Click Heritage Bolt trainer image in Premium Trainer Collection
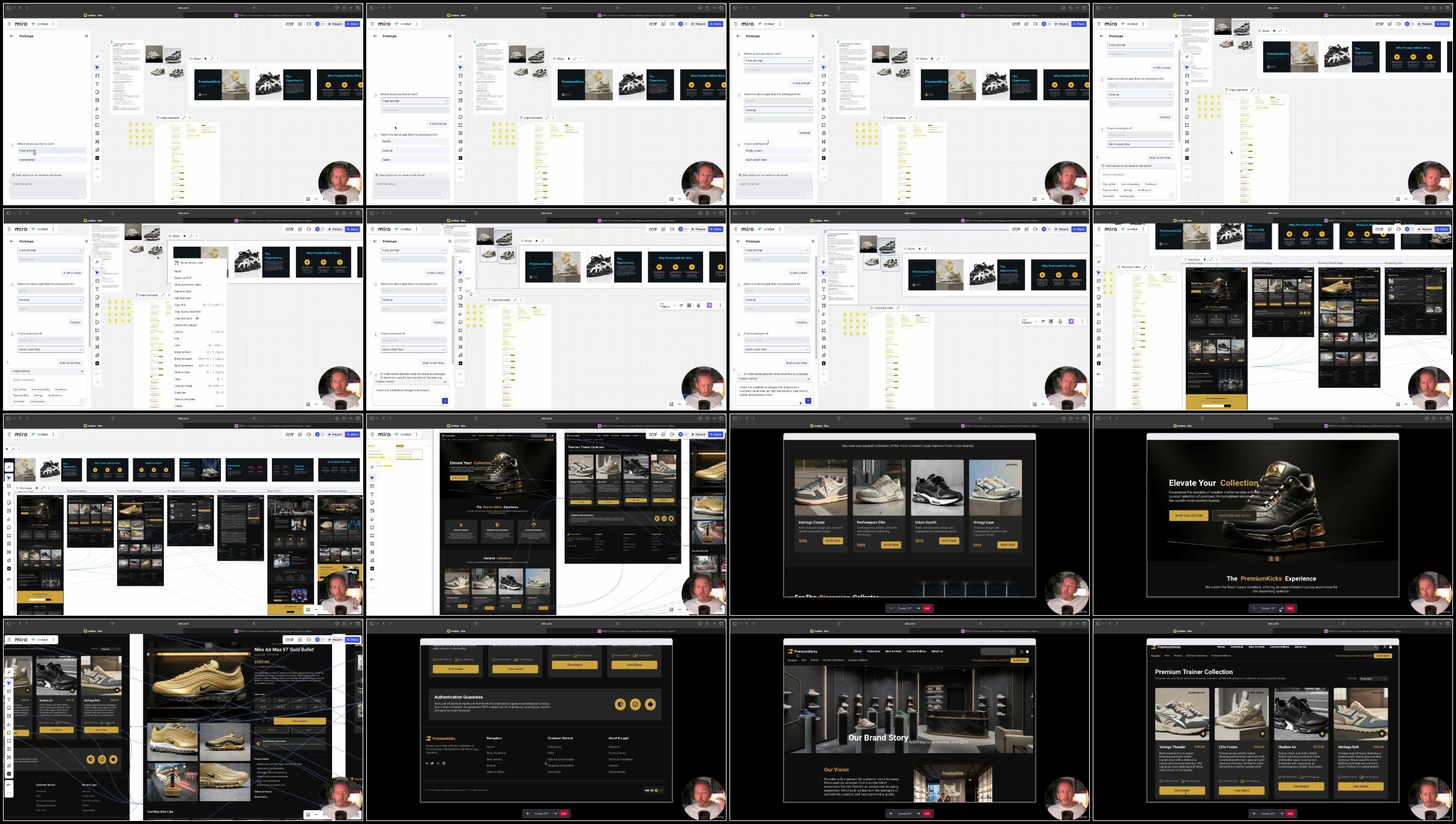Image resolution: width=1456 pixels, height=824 pixels. pos(1360,714)
